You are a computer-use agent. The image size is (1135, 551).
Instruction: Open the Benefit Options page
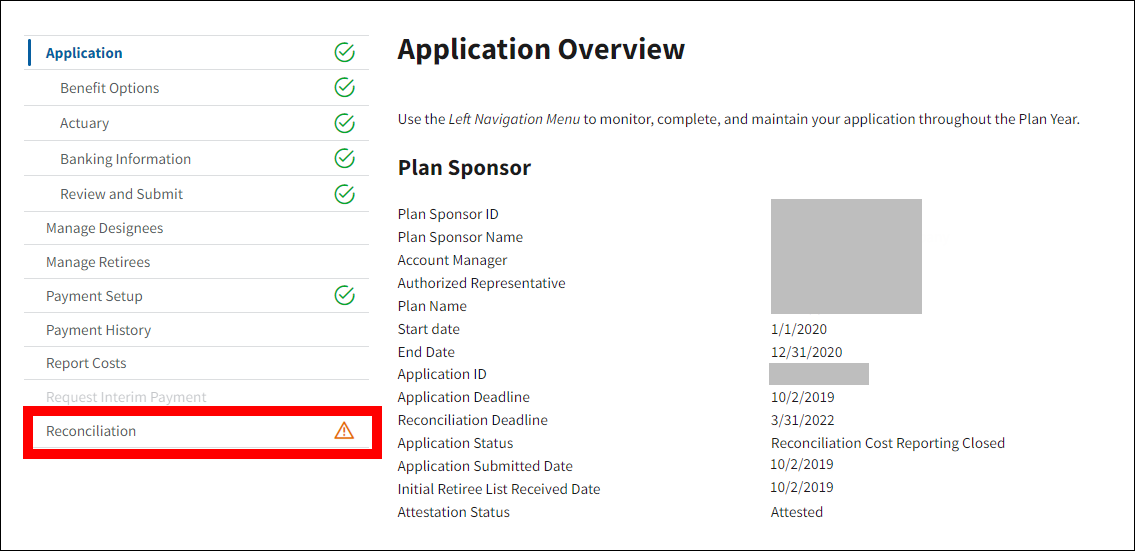109,88
